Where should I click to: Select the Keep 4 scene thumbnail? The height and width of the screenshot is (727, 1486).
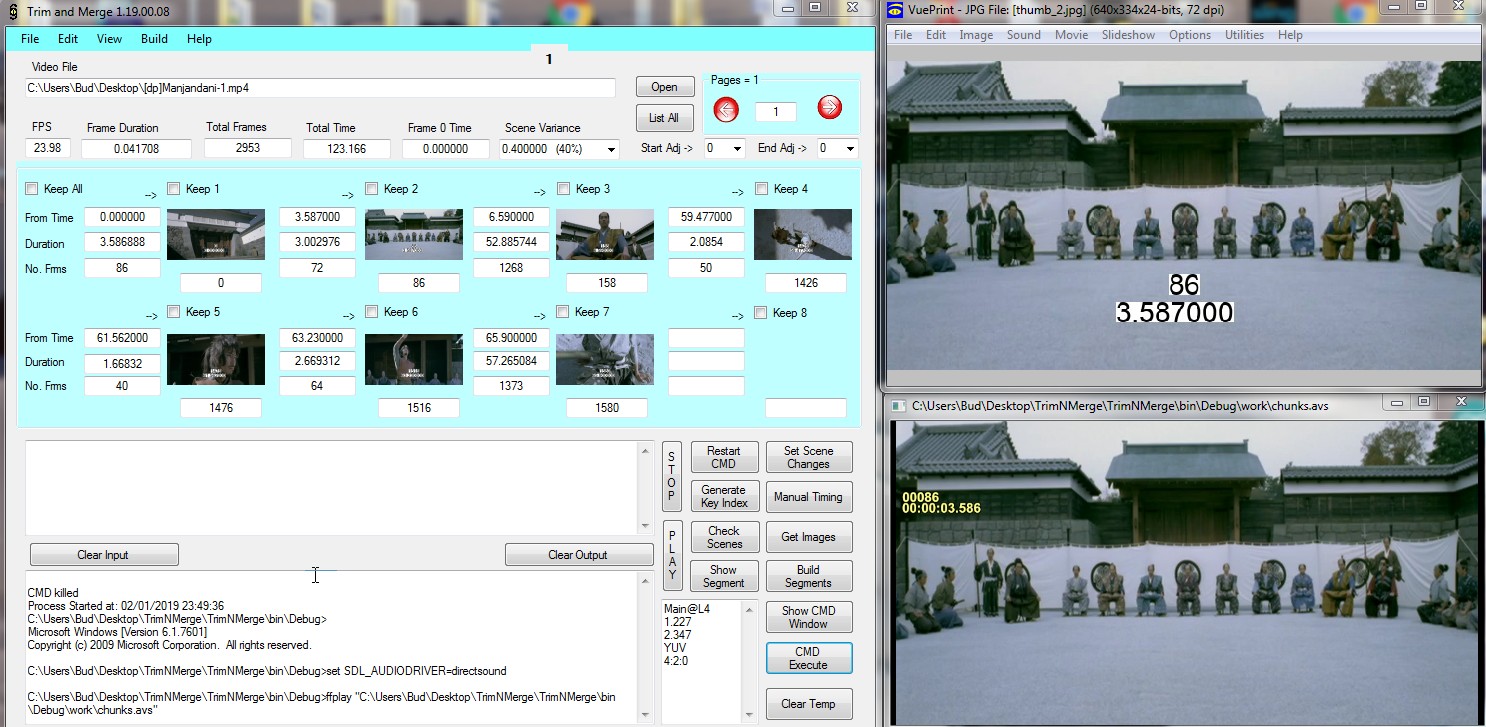point(803,235)
